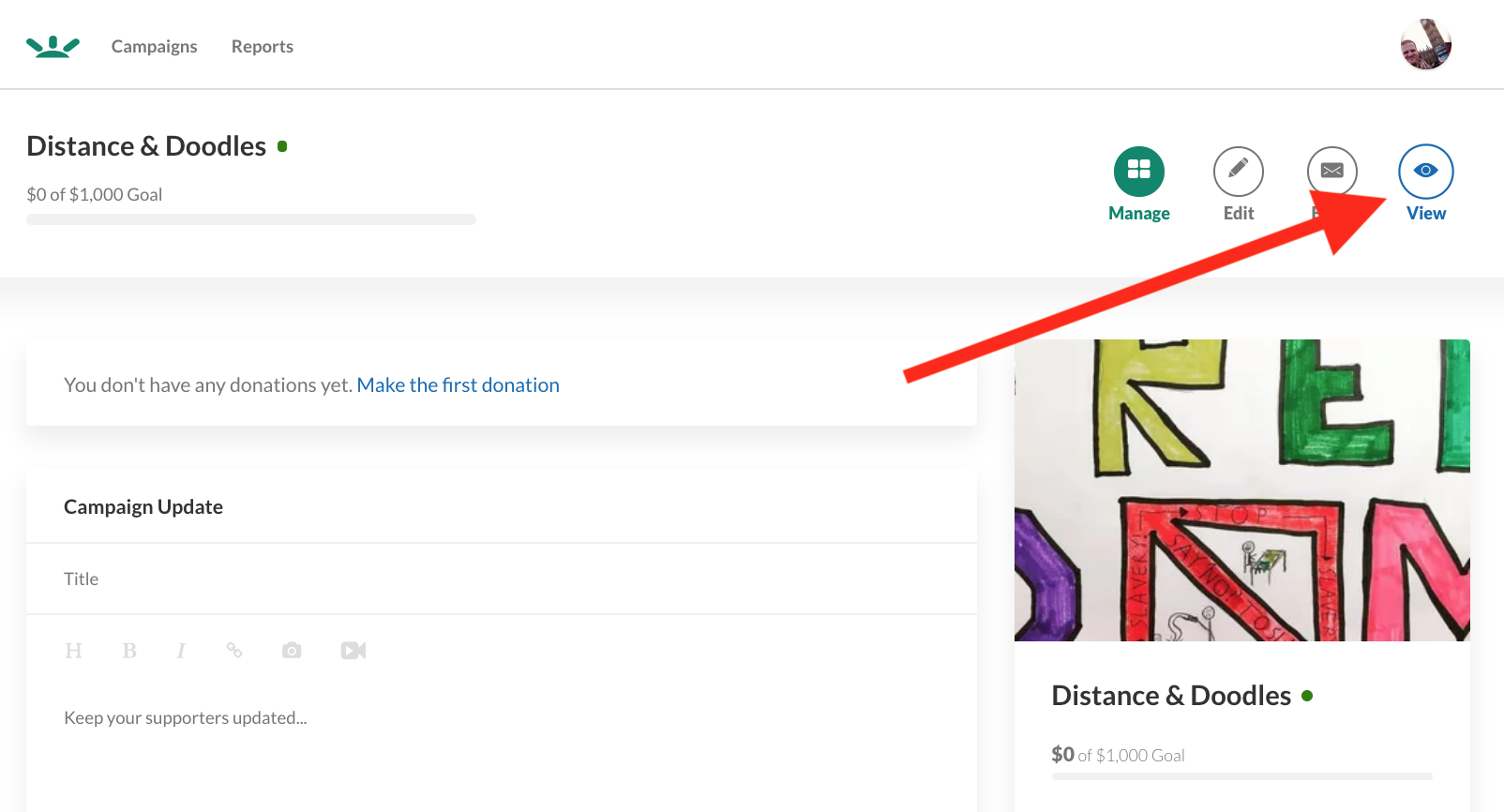Open the user profile avatar

[1425, 45]
